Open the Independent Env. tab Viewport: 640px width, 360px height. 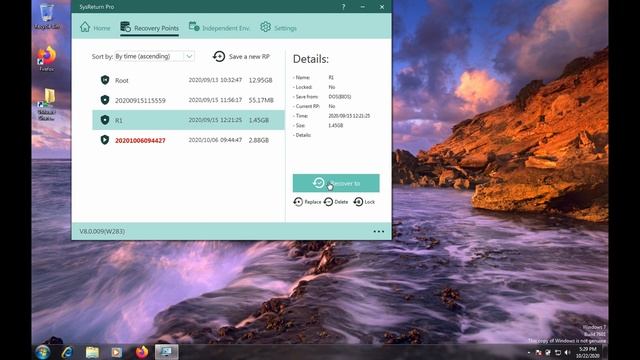pos(219,27)
